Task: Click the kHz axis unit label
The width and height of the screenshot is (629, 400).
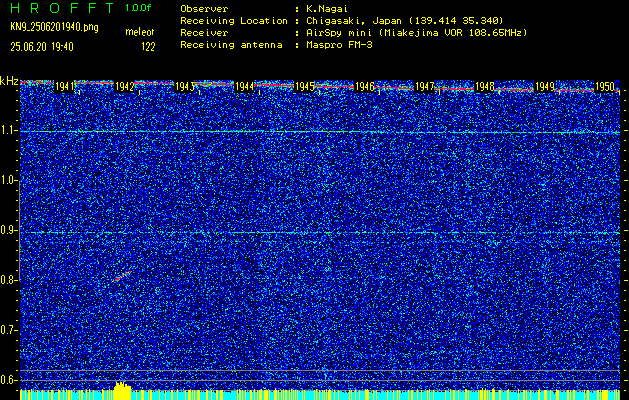Action: pyautogui.click(x=9, y=81)
